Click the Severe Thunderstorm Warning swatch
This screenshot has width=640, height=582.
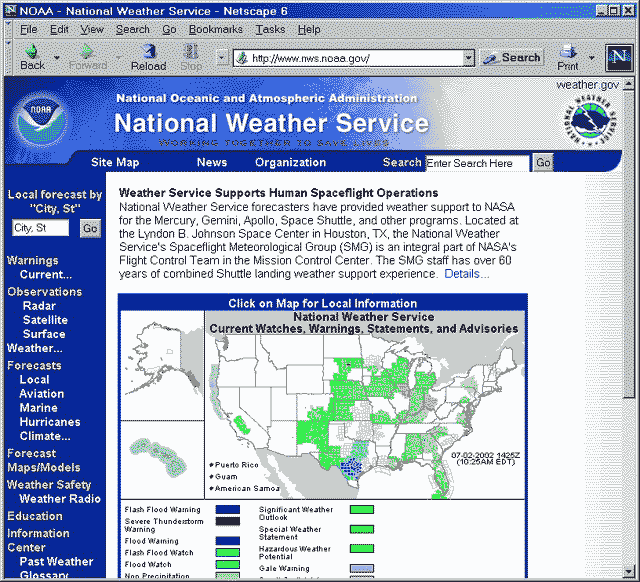pos(228,521)
